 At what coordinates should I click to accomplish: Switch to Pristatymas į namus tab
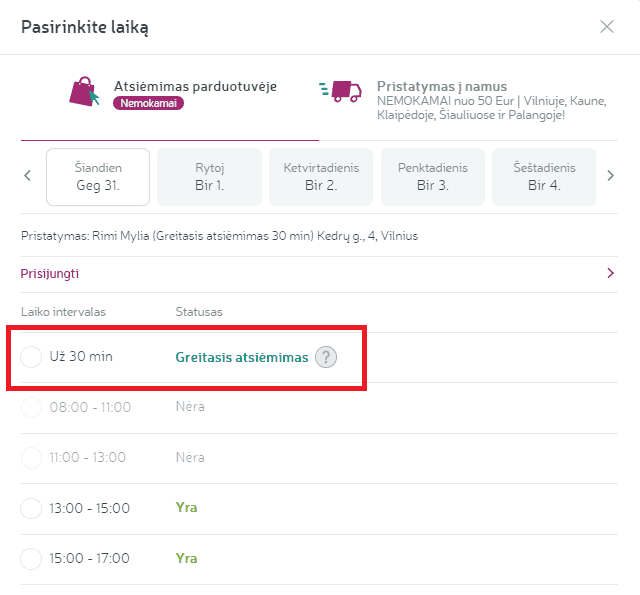pos(441,87)
